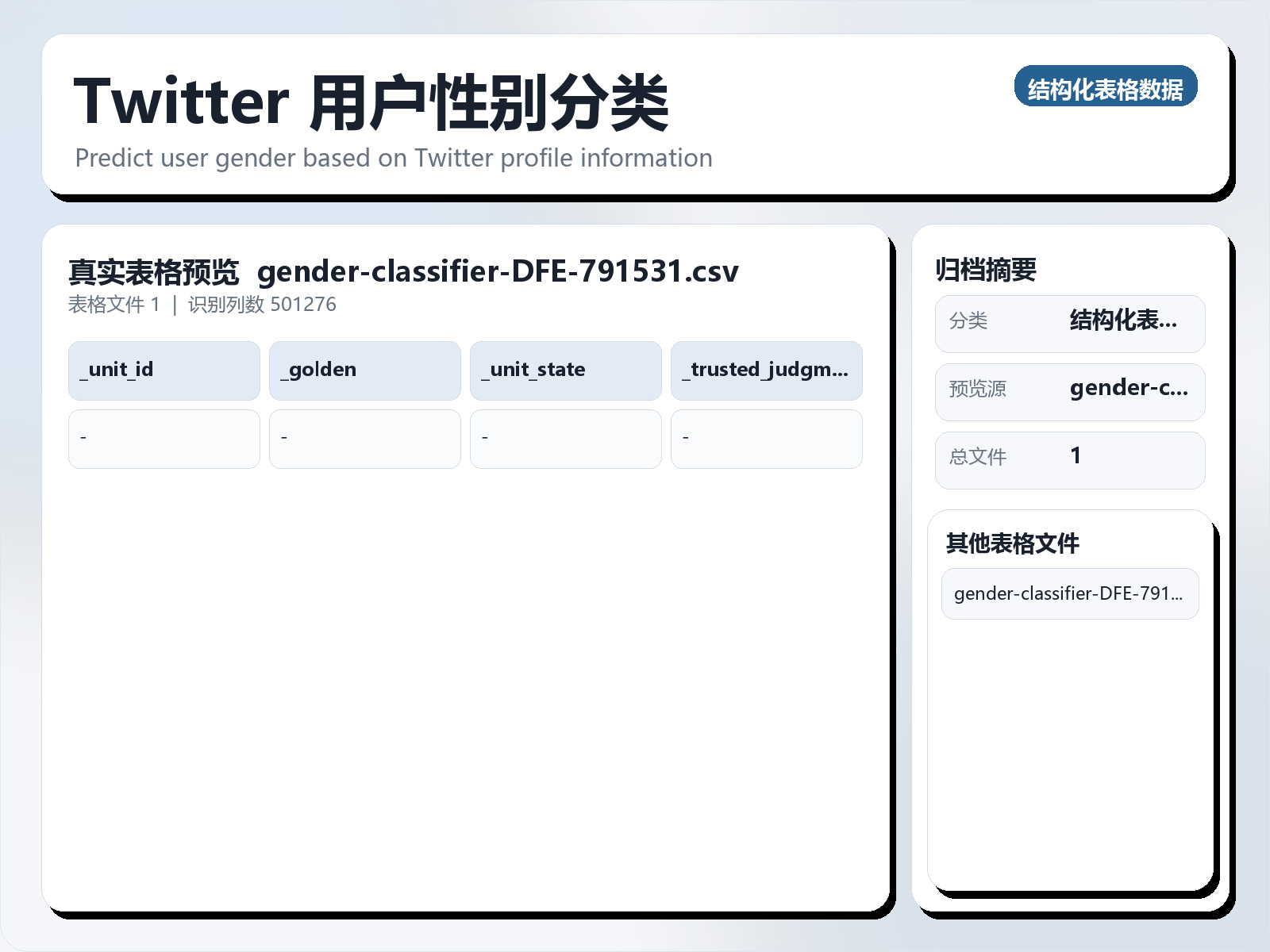The height and width of the screenshot is (952, 1270).
Task: Select the empty cell under _unit_state
Action: (x=565, y=438)
